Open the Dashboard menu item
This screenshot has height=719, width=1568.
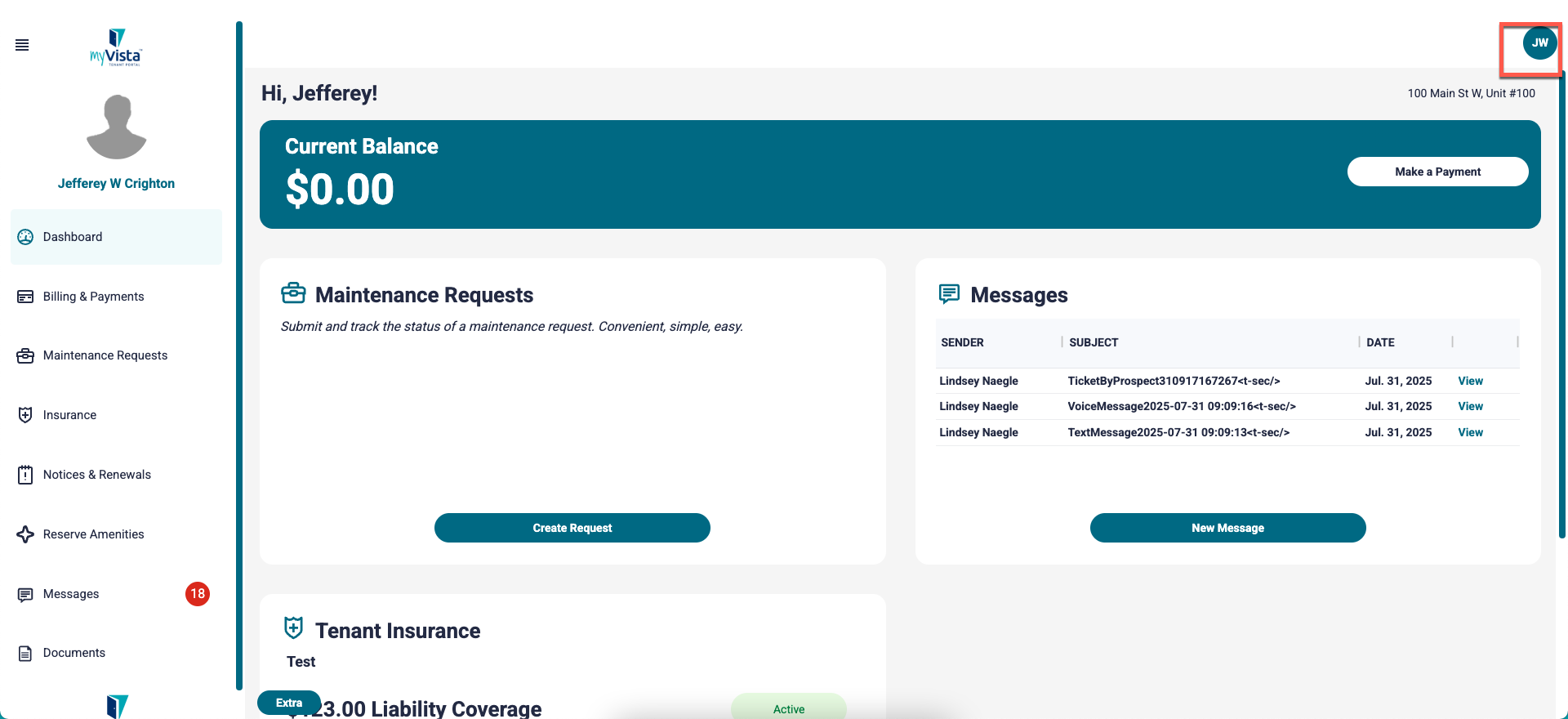tap(116, 237)
